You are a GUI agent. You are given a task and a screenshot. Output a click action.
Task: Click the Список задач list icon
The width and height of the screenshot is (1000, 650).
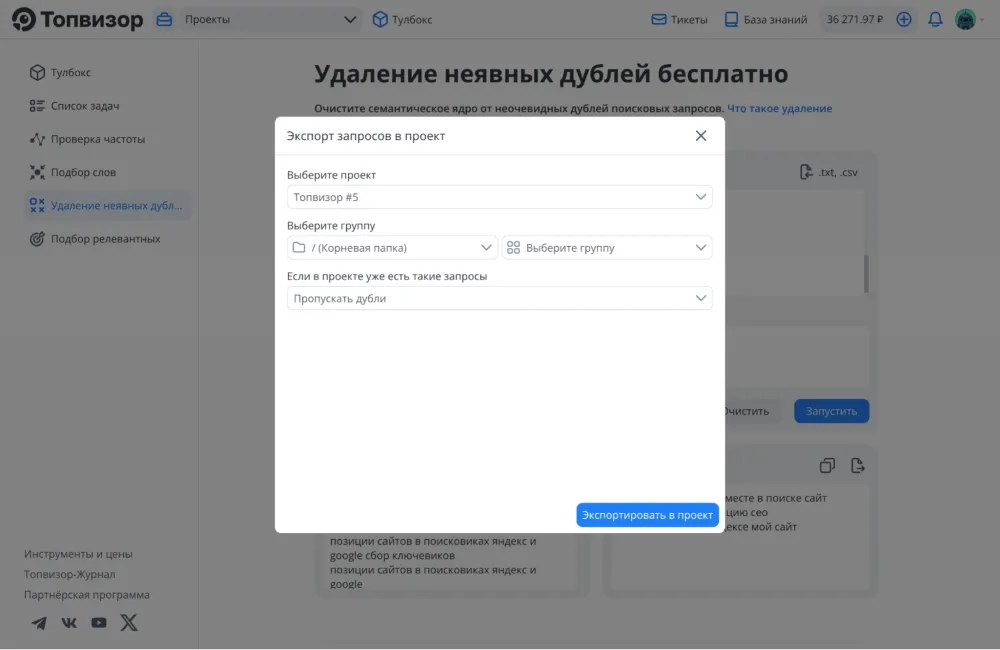(37, 106)
